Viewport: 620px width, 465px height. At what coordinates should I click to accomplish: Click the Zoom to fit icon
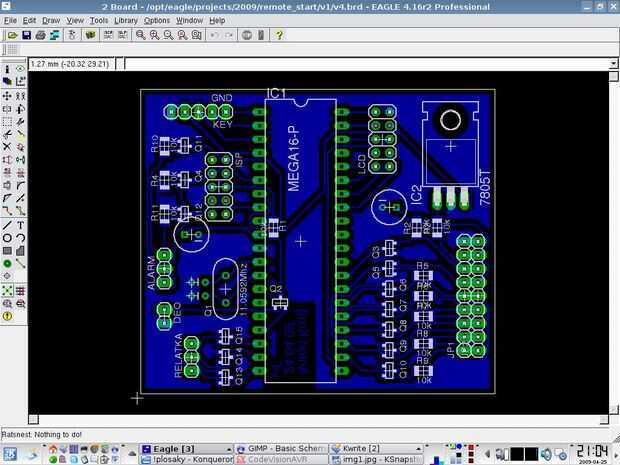(140, 35)
